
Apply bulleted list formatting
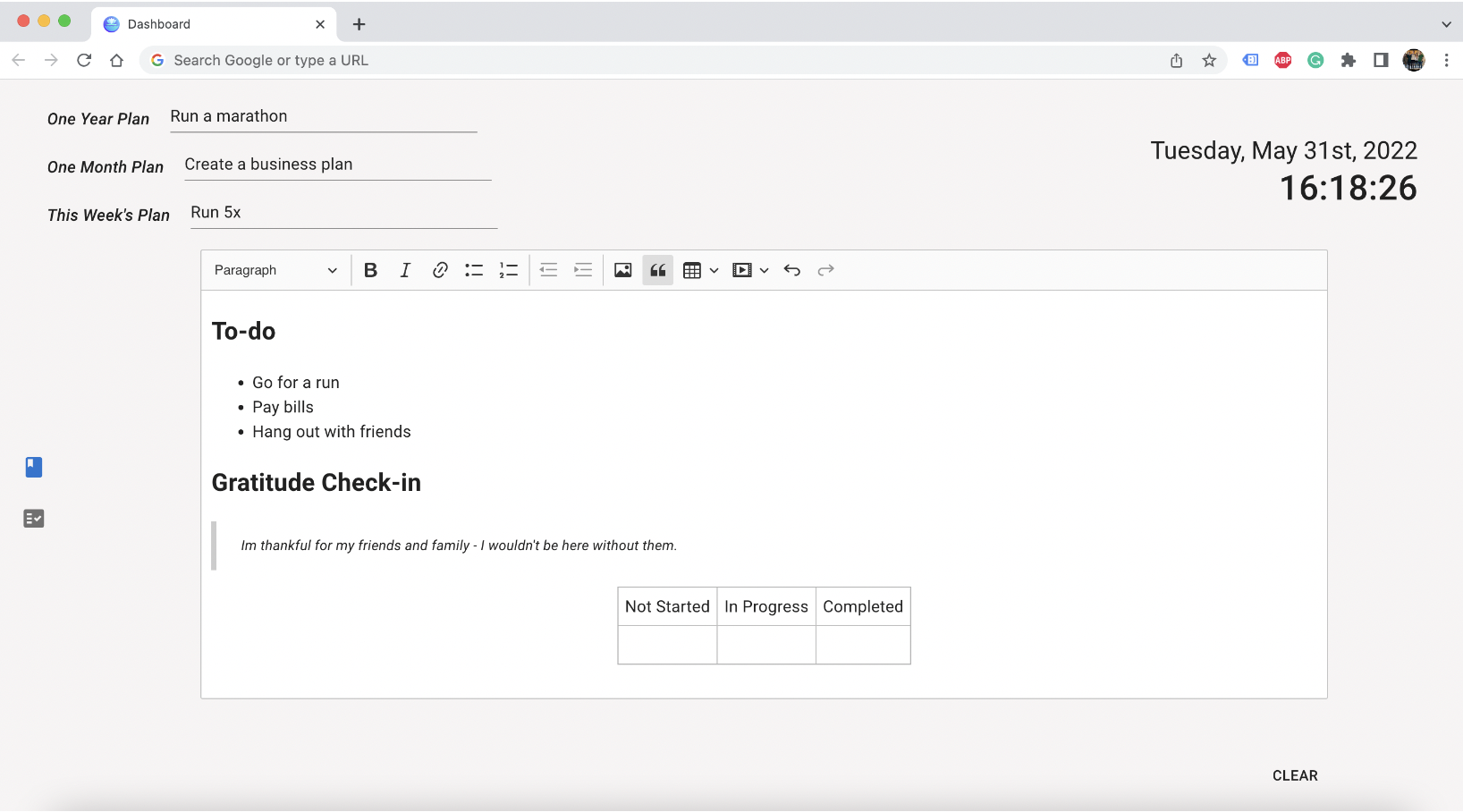pyautogui.click(x=474, y=270)
